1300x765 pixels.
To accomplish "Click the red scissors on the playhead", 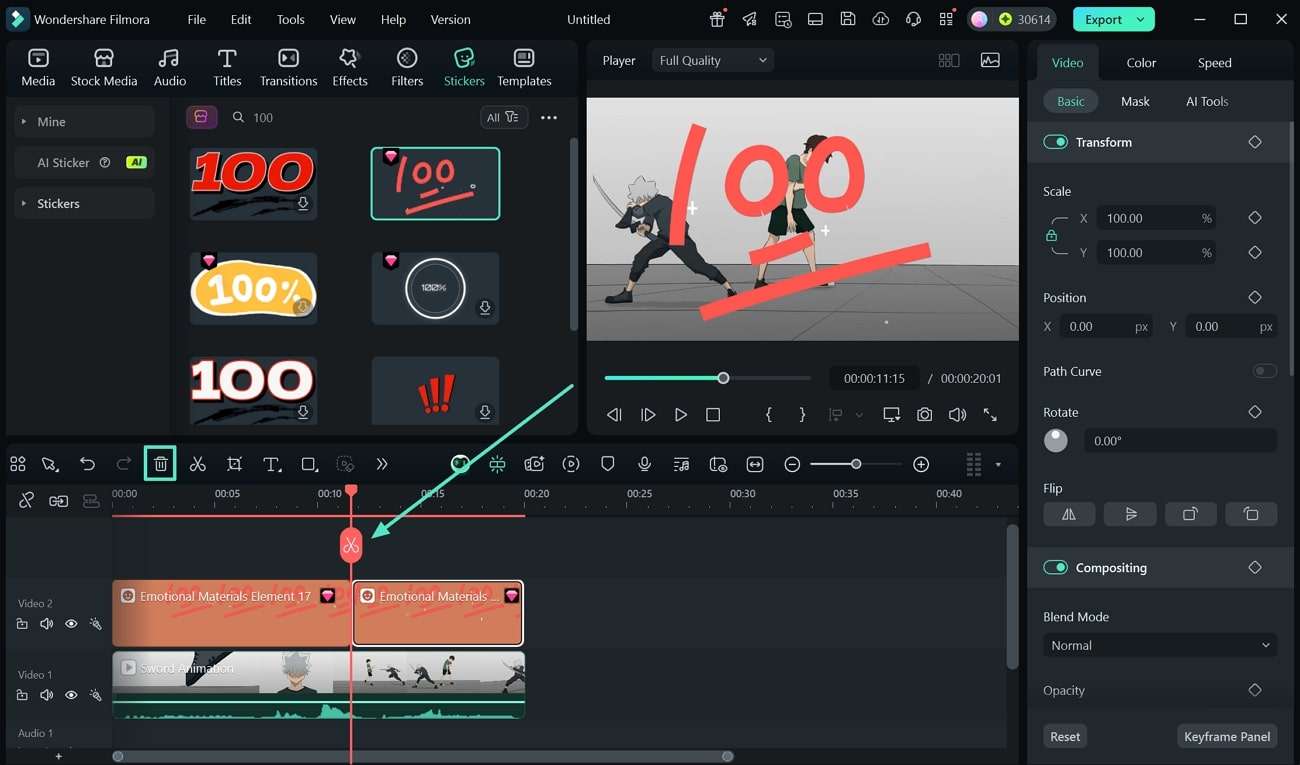I will pos(351,545).
